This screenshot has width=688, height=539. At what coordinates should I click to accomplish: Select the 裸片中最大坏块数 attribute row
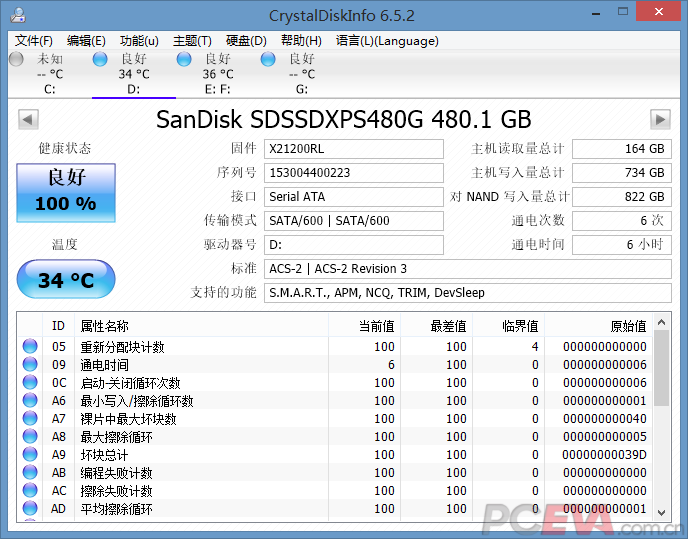pos(336,418)
